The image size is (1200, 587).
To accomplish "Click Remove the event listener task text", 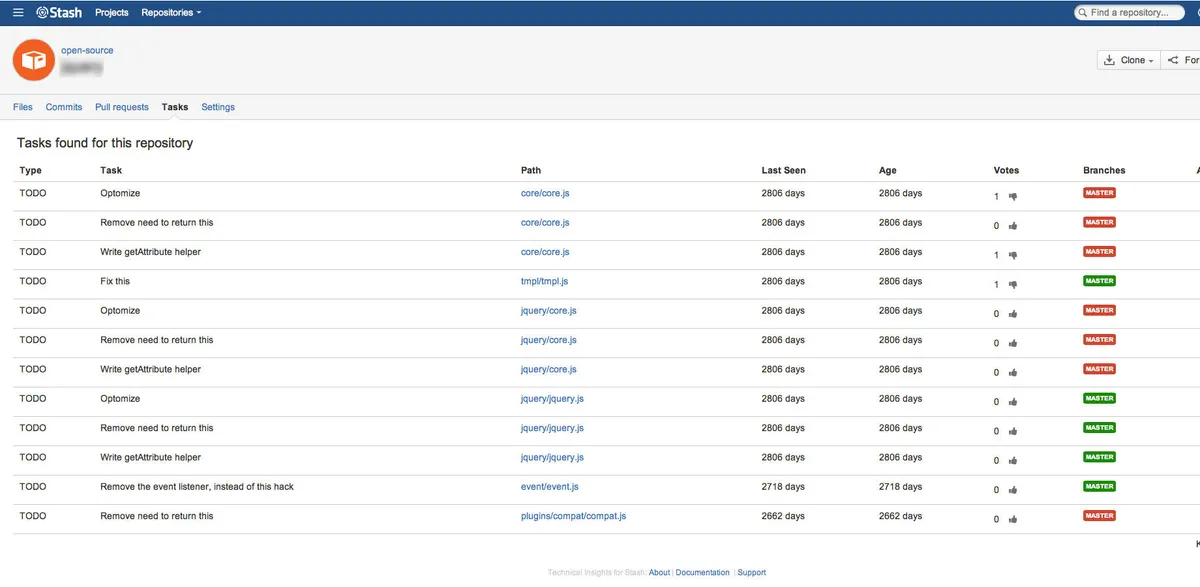I will point(197,486).
